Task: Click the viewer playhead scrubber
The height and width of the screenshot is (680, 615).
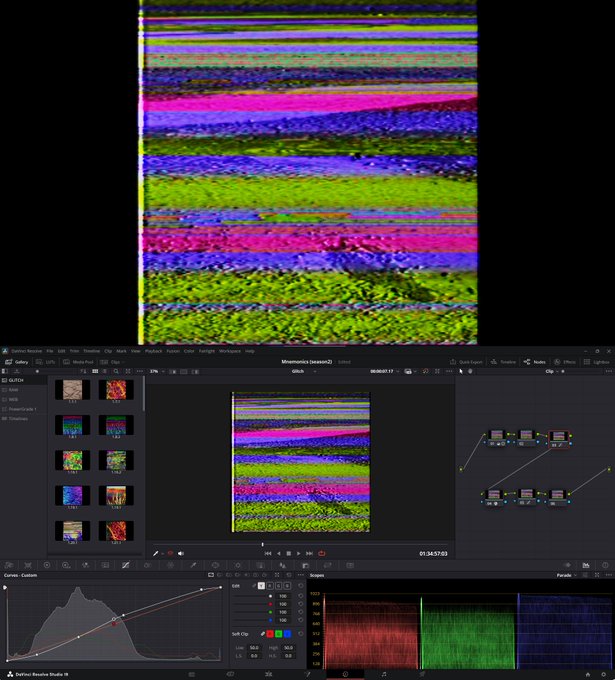Action: (262, 544)
